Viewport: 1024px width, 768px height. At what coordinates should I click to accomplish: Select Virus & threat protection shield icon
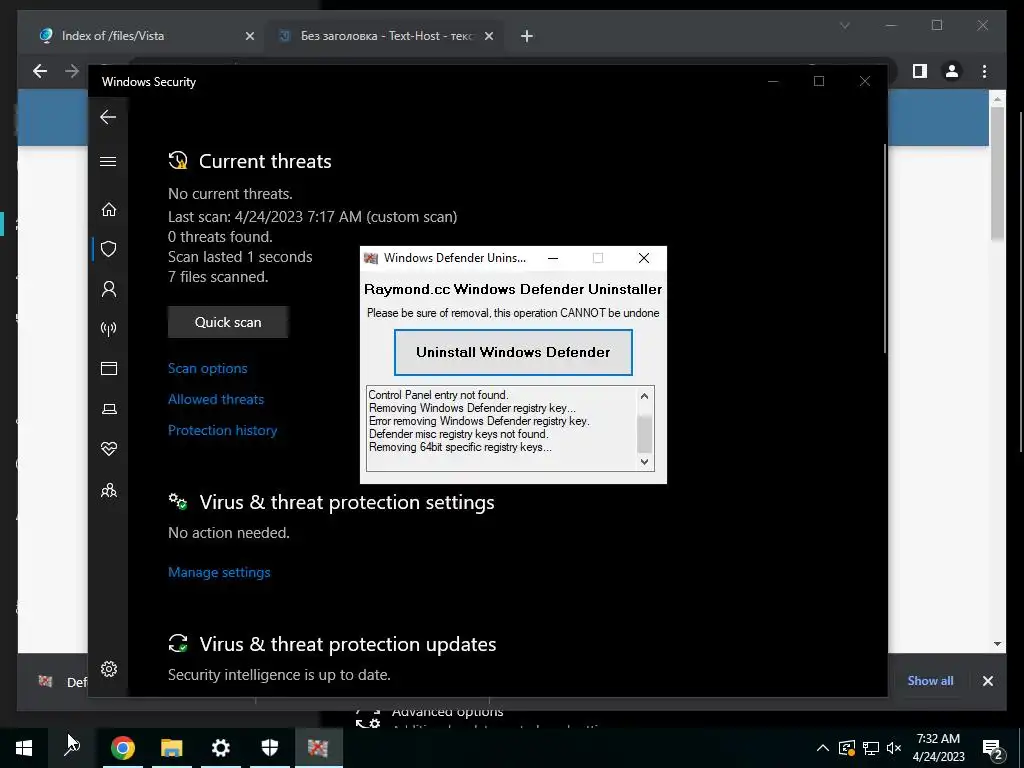[108, 249]
